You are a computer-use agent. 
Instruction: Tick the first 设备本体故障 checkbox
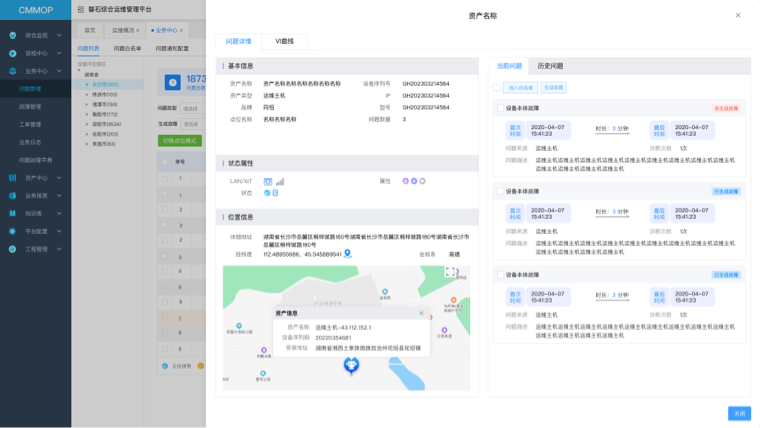[501, 108]
